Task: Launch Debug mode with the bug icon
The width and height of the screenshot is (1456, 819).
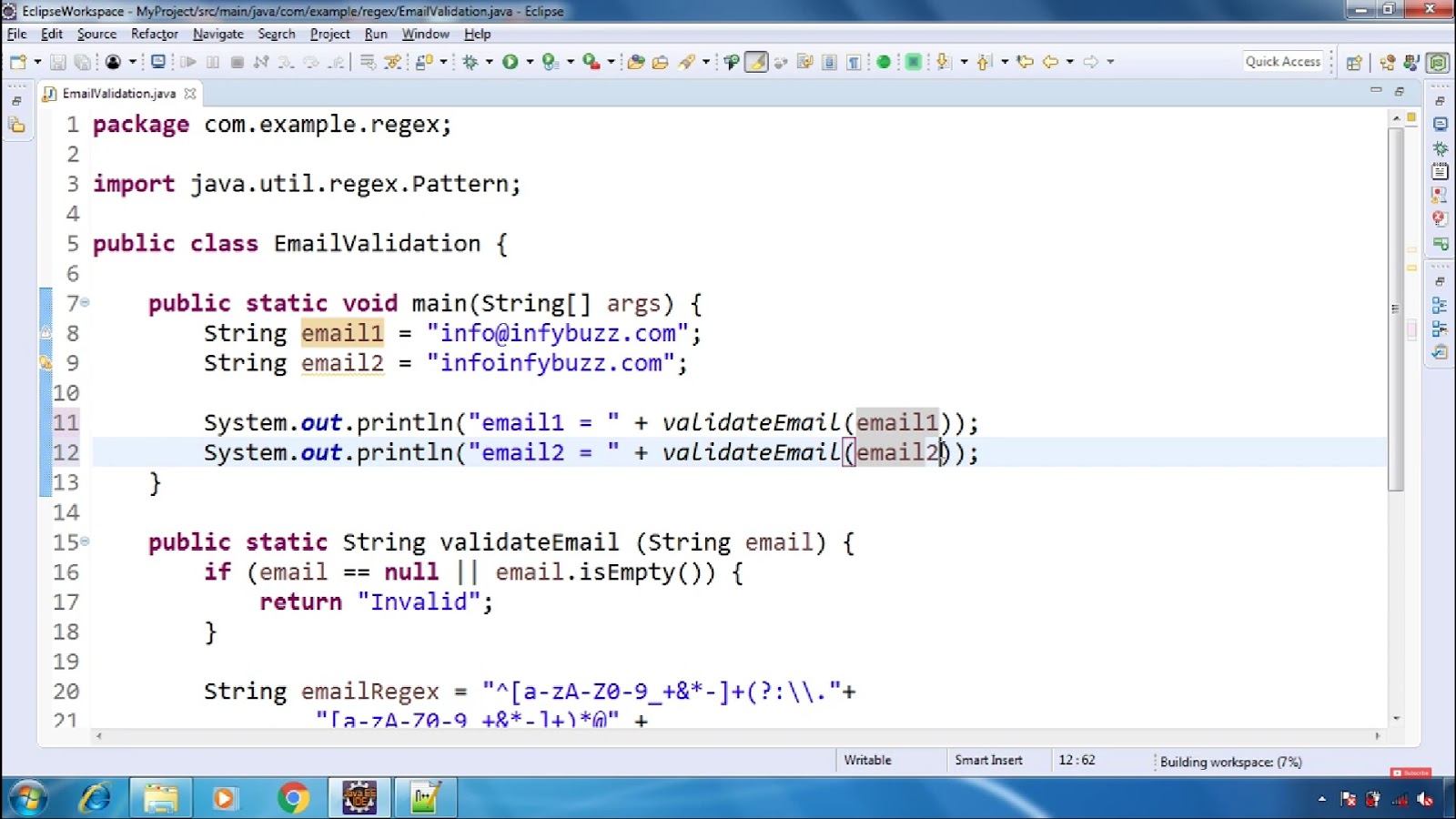Action: click(x=470, y=61)
